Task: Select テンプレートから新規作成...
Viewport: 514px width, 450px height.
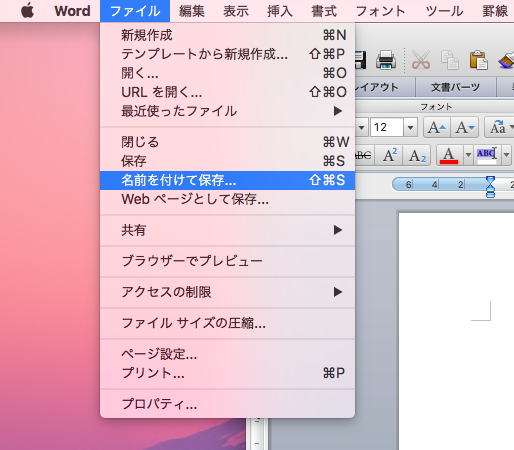Action: pos(227,54)
